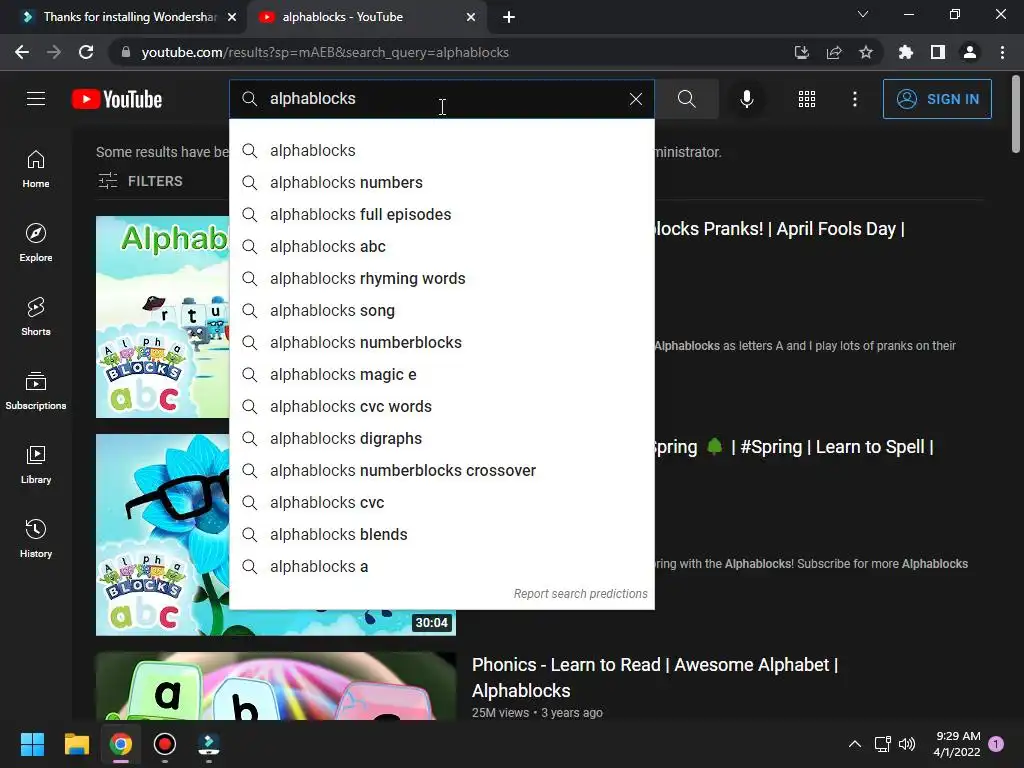This screenshot has width=1024, height=768.
Task: Open the Phonics video thumbnail with letters a b
Action: (276, 686)
